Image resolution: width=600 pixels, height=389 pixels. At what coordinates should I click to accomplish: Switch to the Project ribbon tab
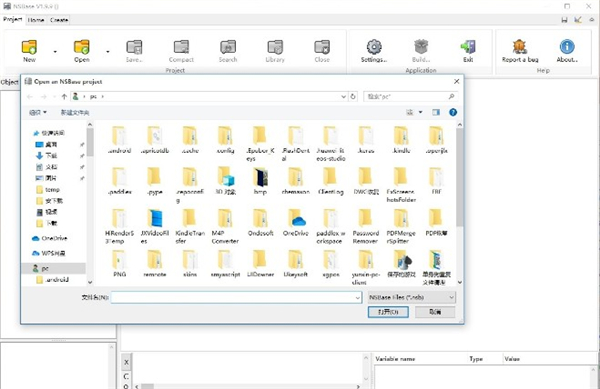(x=13, y=19)
